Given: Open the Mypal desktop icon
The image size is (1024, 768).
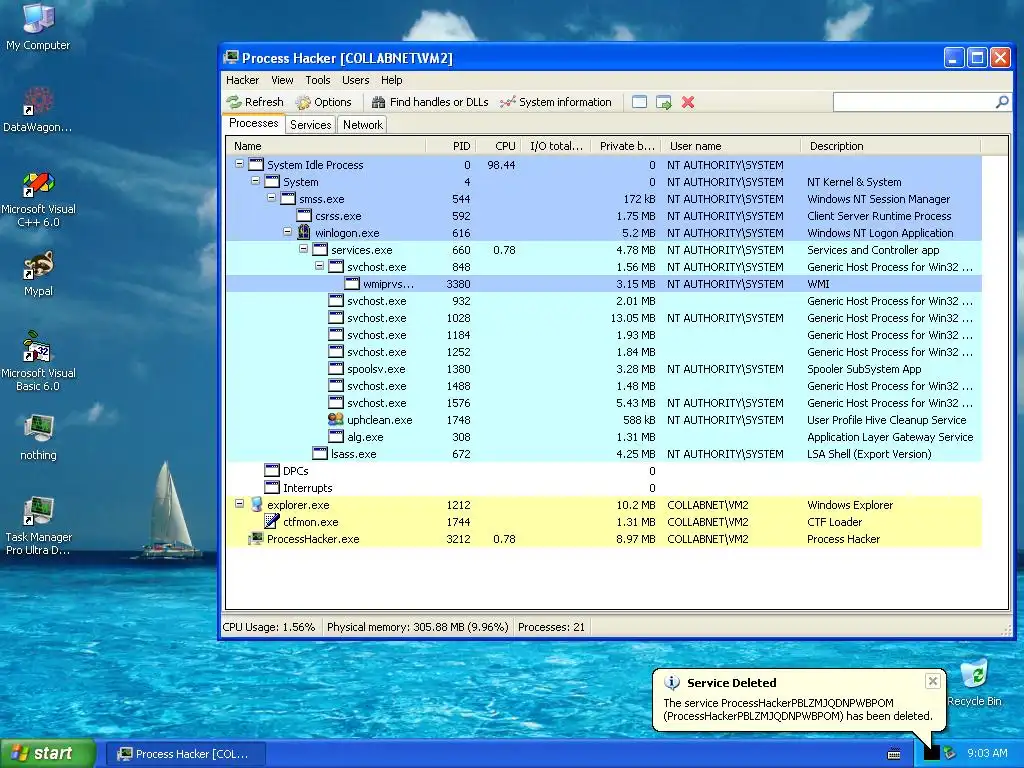Looking at the screenshot, I should click(x=38, y=274).
